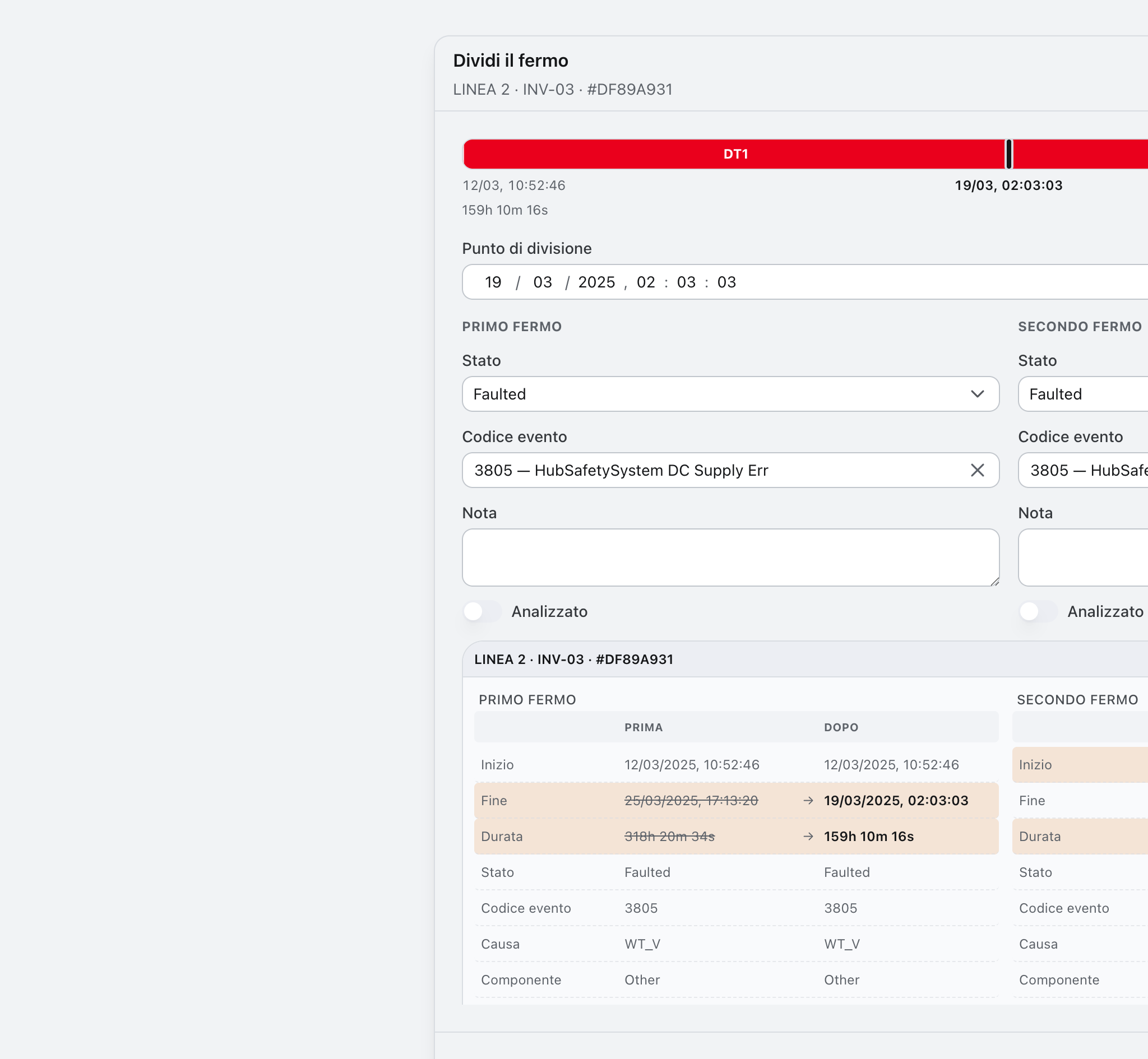Open the secondo fermo Stato dropdown
This screenshot has width=1148, height=1059.
point(1083,394)
